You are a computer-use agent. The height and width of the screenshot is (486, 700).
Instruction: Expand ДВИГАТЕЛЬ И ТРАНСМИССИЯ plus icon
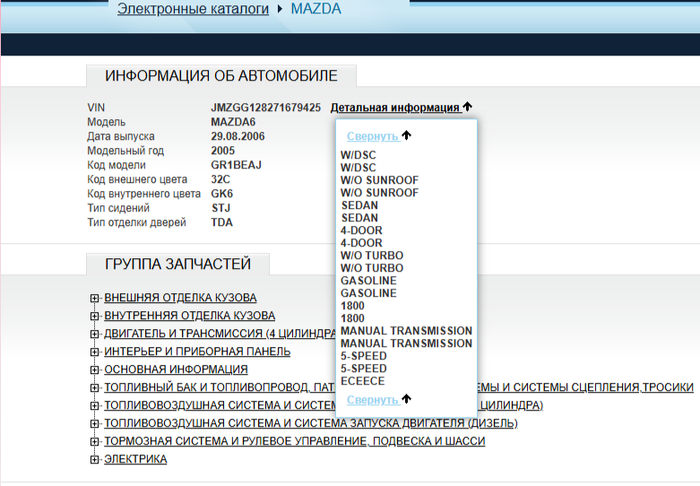(95, 334)
